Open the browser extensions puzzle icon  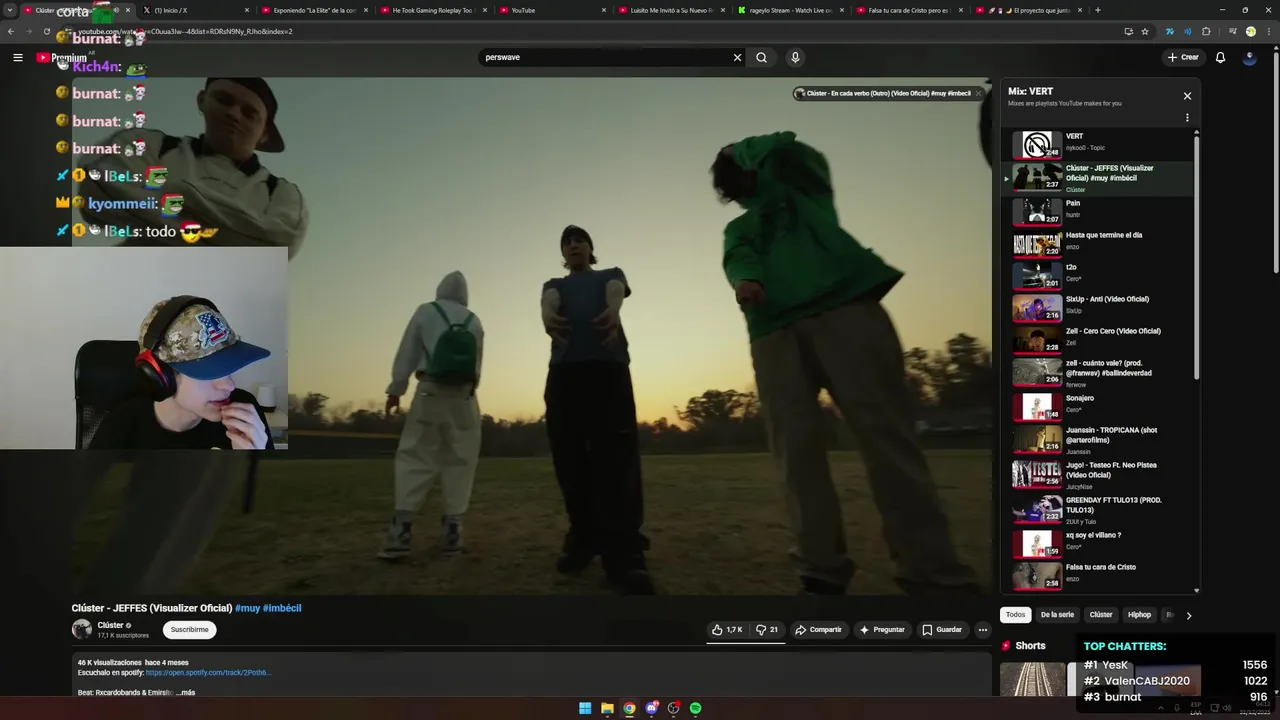pos(1206,31)
